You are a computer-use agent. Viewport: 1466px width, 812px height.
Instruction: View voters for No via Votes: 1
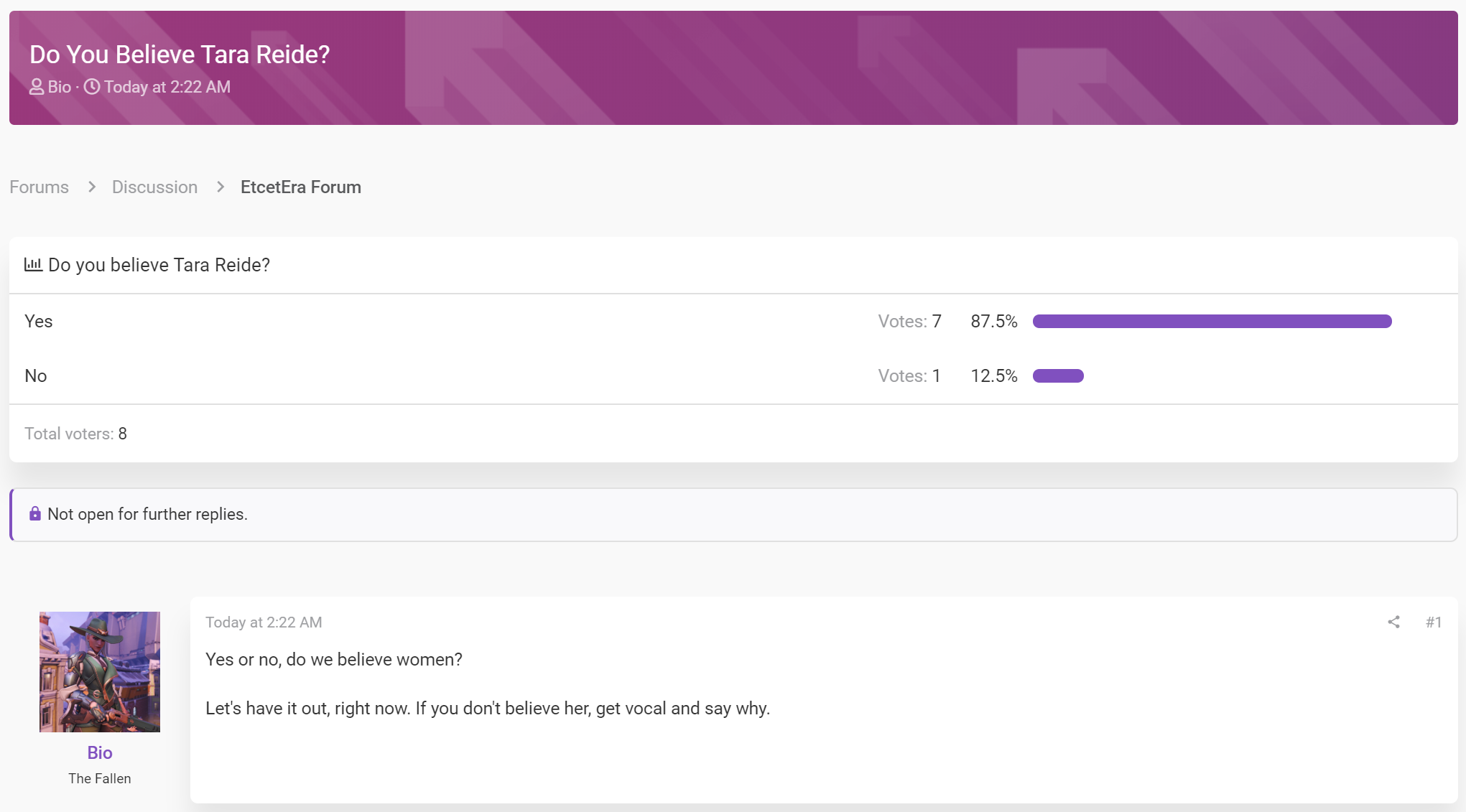[909, 375]
